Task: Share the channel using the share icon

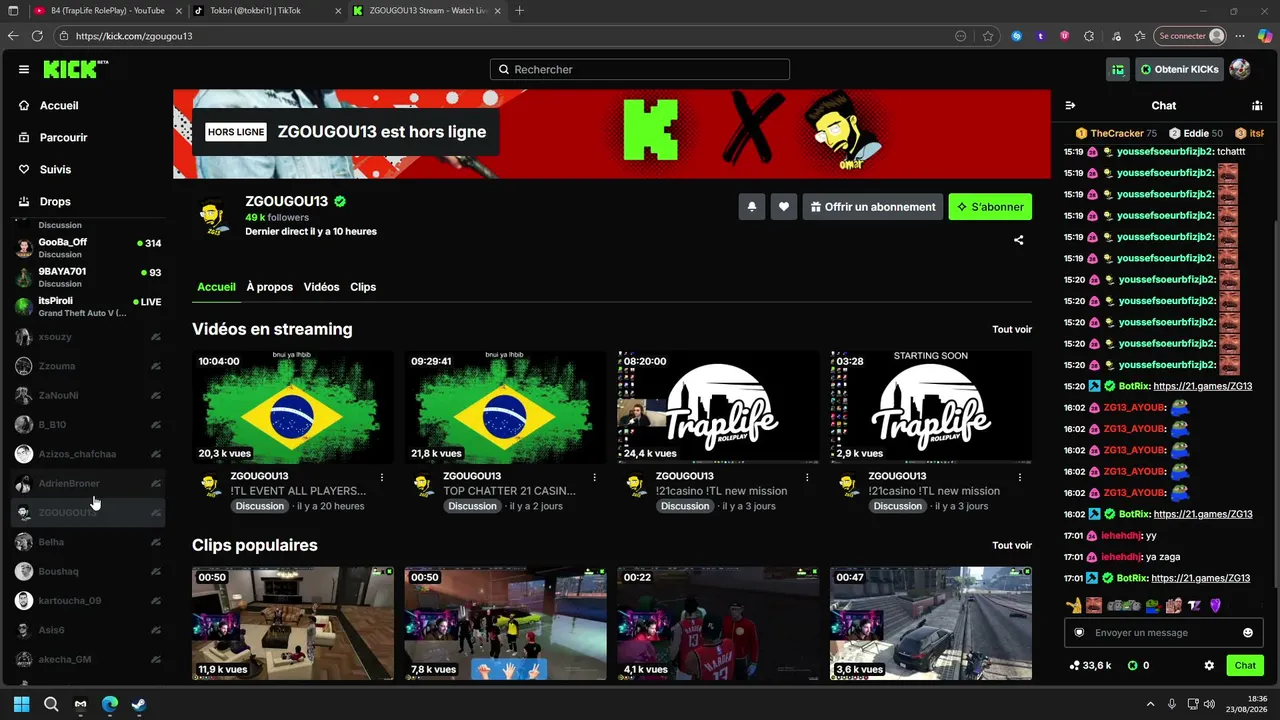Action: (1019, 240)
